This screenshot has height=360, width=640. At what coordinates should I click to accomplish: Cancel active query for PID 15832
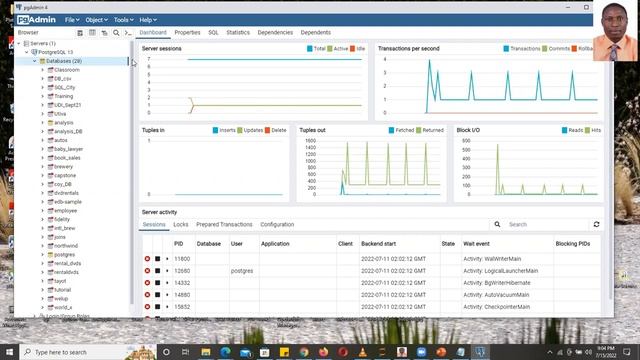[x=158, y=307]
